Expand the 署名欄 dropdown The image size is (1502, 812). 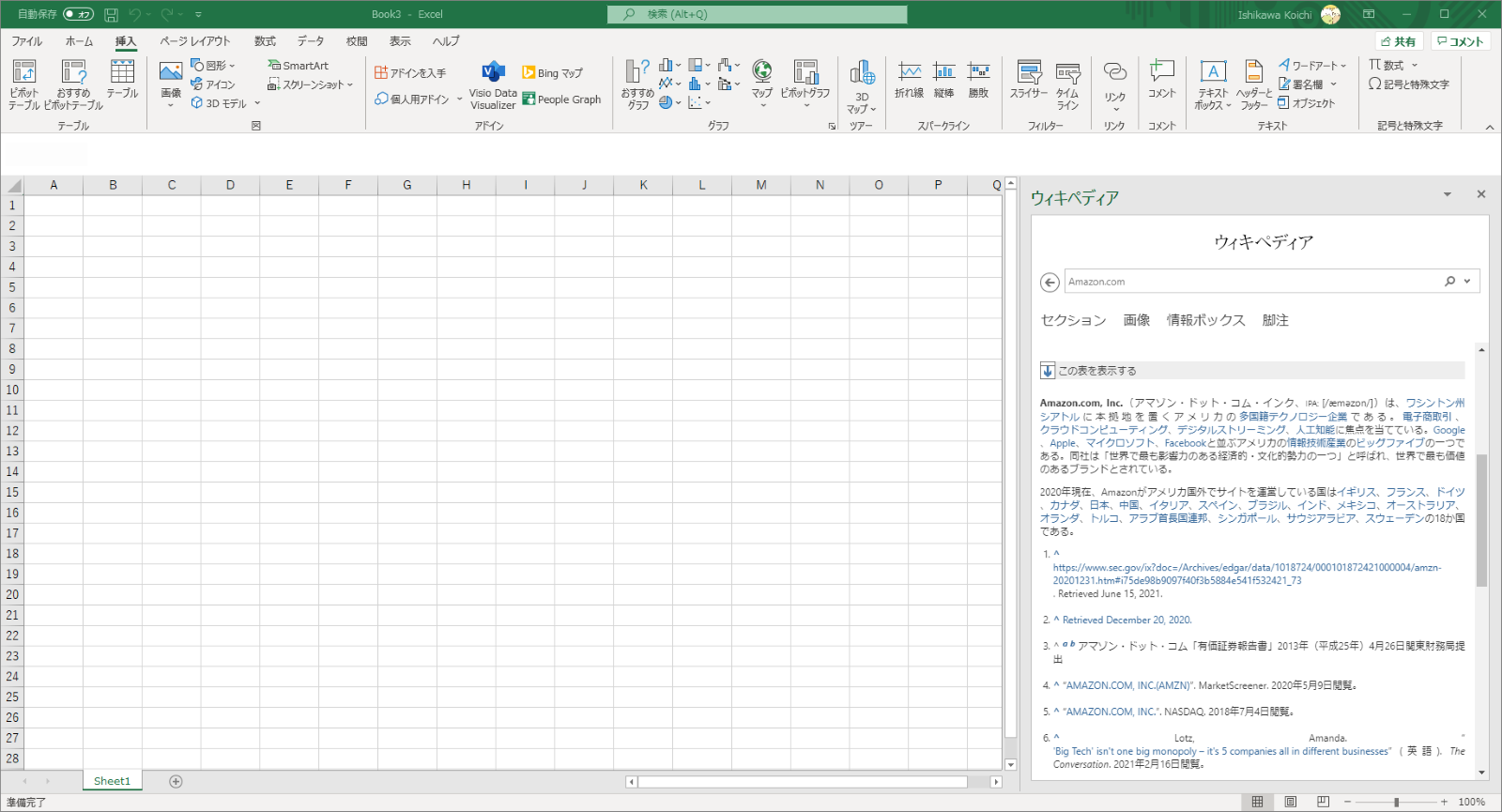(1333, 84)
